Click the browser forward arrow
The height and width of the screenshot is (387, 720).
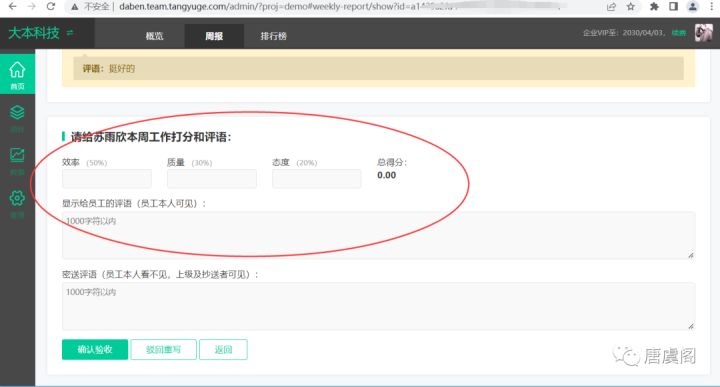point(32,6)
